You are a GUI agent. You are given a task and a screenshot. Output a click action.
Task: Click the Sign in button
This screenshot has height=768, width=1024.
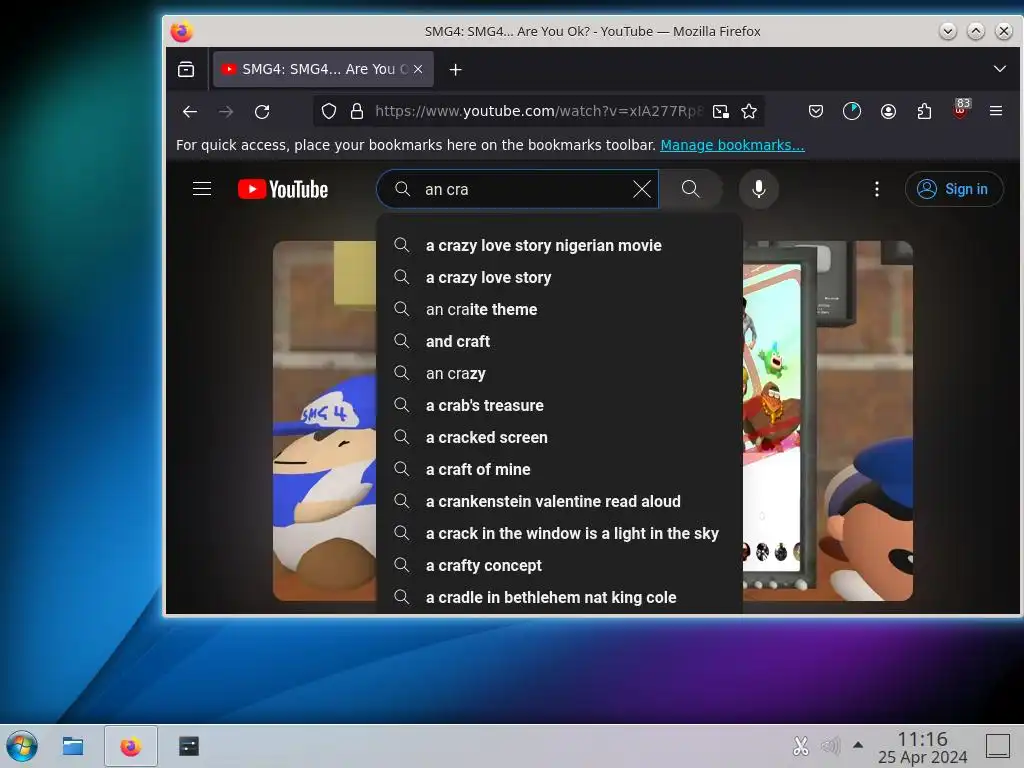(x=954, y=189)
